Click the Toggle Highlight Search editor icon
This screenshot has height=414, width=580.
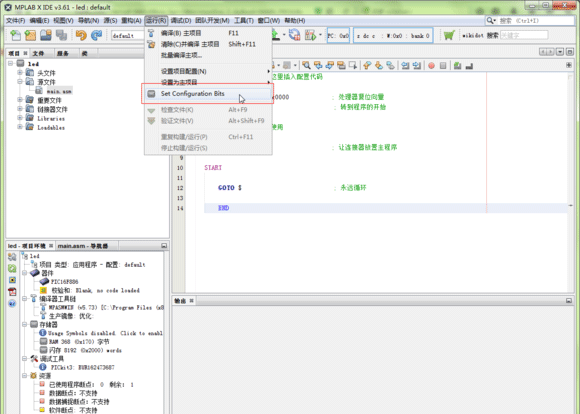[341, 65]
